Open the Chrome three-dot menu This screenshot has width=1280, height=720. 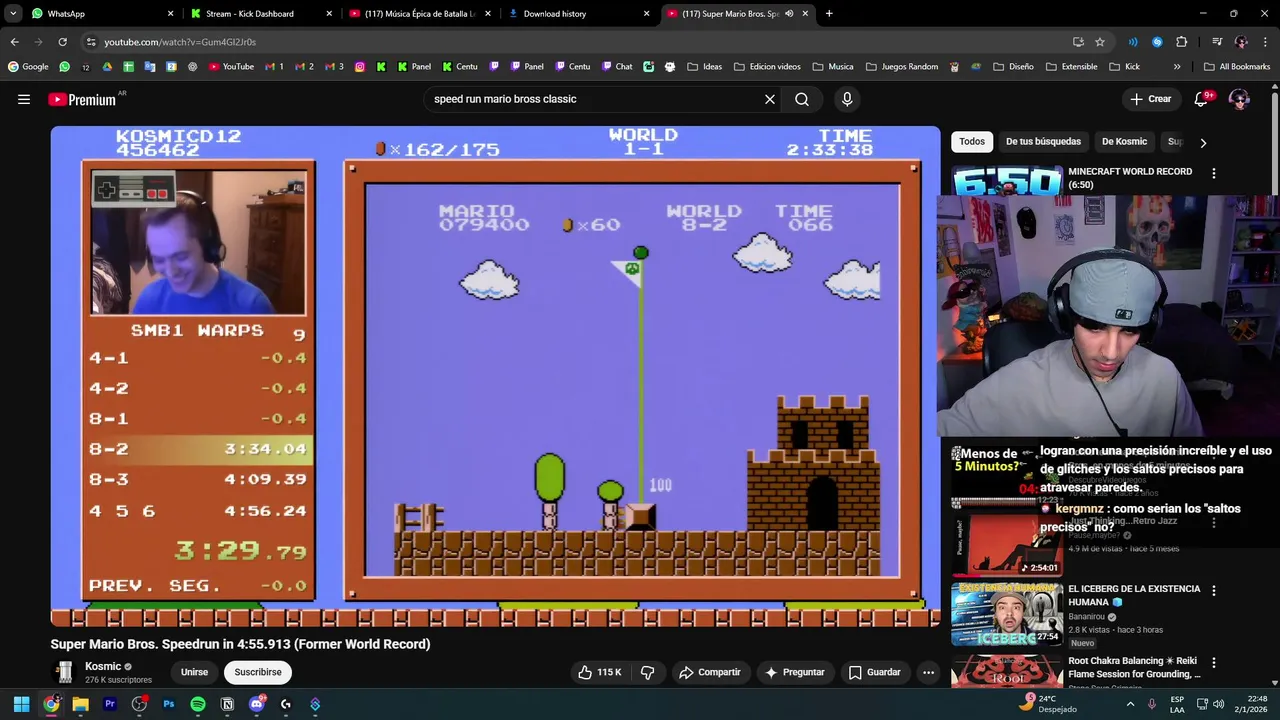point(1265,42)
